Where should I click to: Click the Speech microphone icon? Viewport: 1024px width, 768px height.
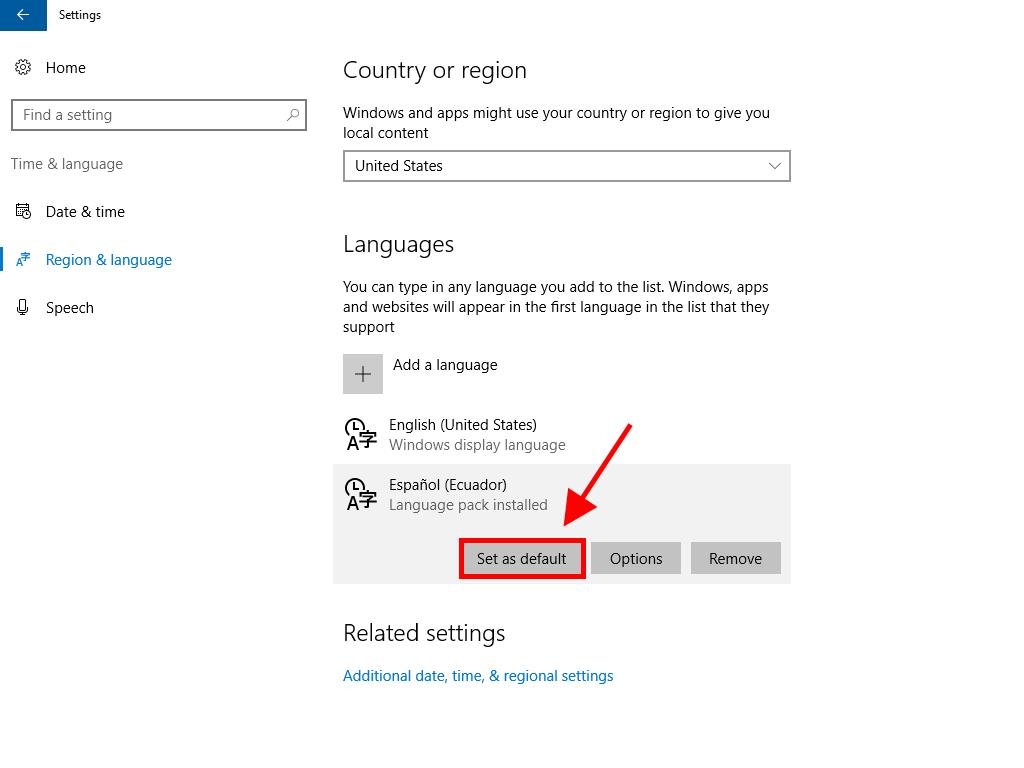point(22,307)
